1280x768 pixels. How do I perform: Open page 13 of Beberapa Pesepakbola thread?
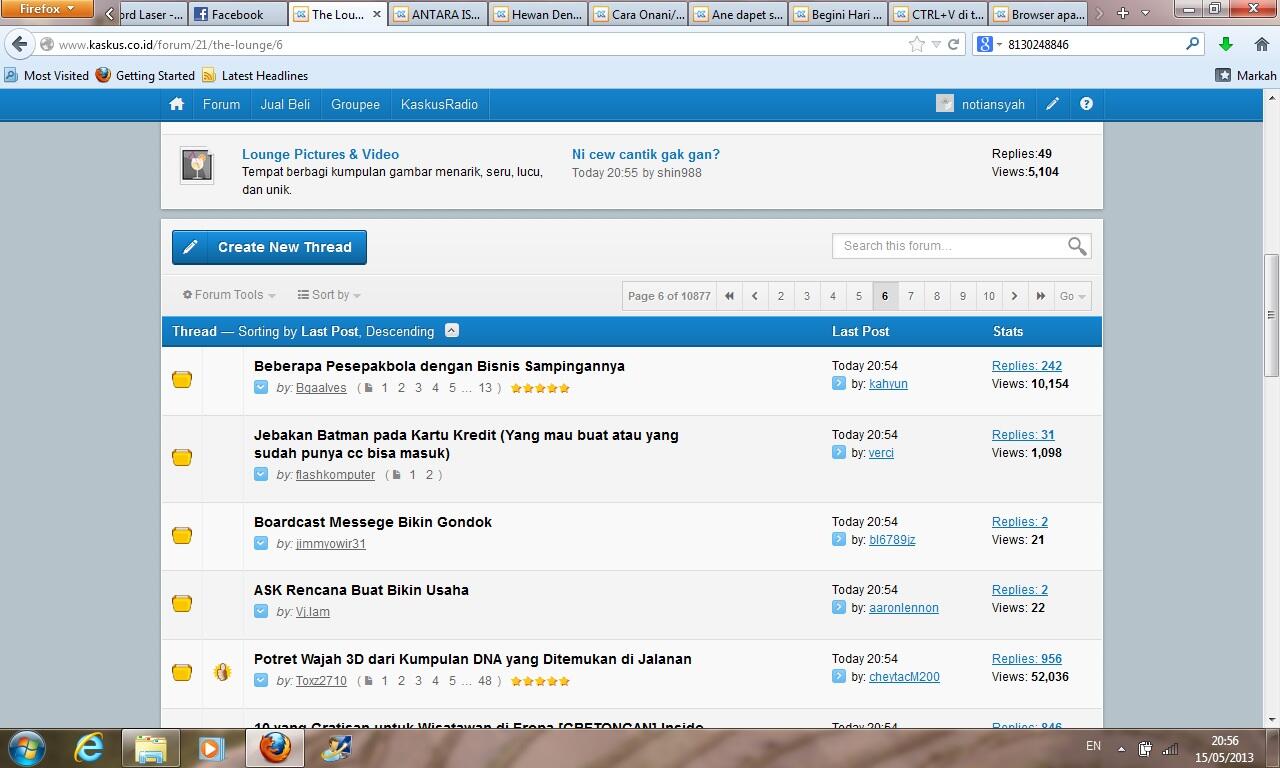(485, 388)
